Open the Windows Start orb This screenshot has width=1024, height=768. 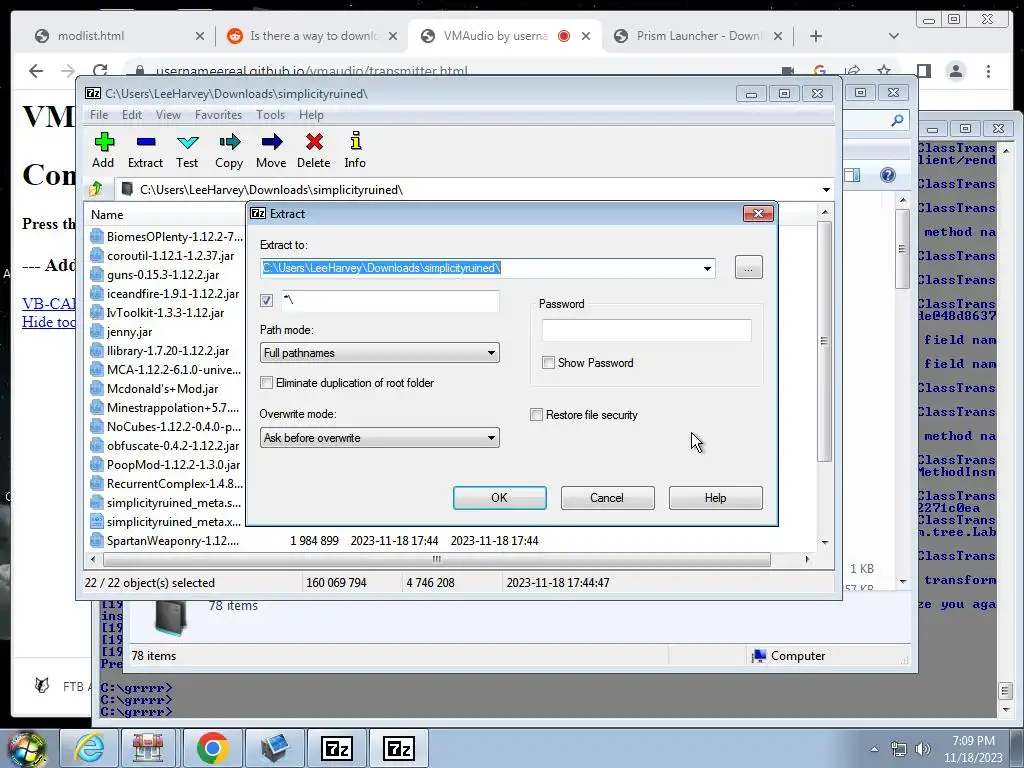[x=27, y=749]
